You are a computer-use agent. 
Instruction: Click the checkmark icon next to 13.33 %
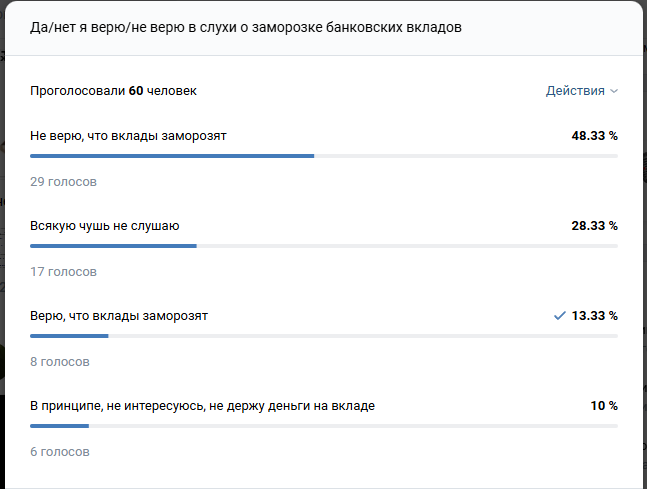pos(559,316)
